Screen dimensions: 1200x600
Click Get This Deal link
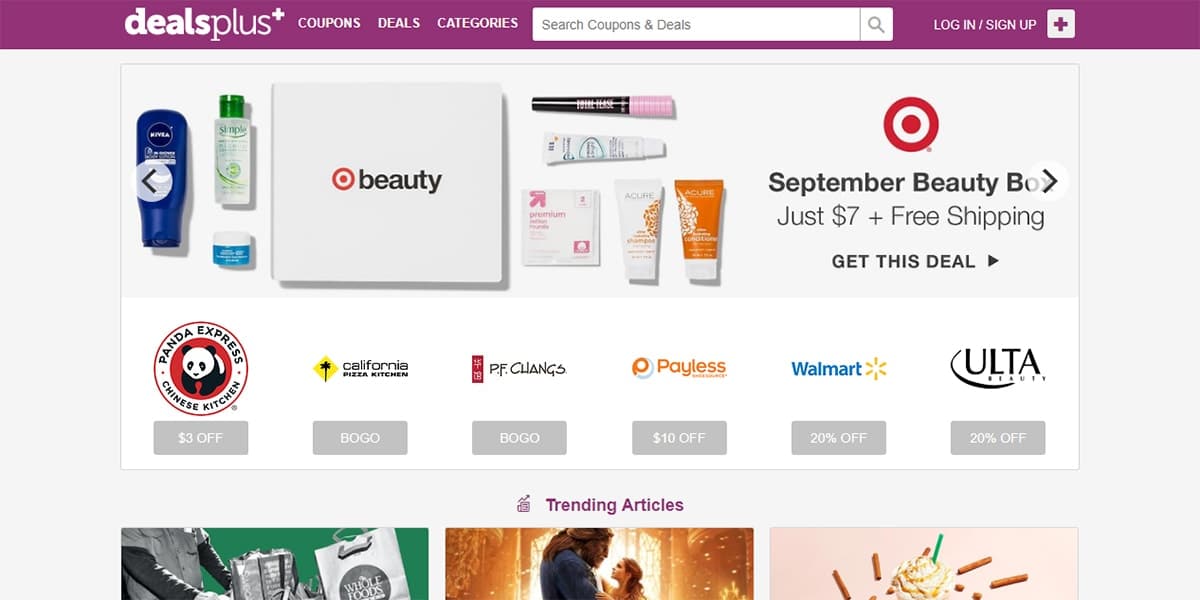(915, 261)
